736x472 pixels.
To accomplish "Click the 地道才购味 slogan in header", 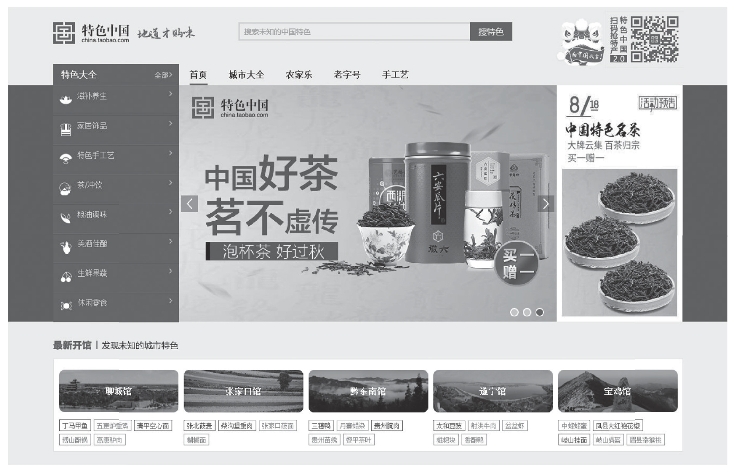I will coord(166,33).
